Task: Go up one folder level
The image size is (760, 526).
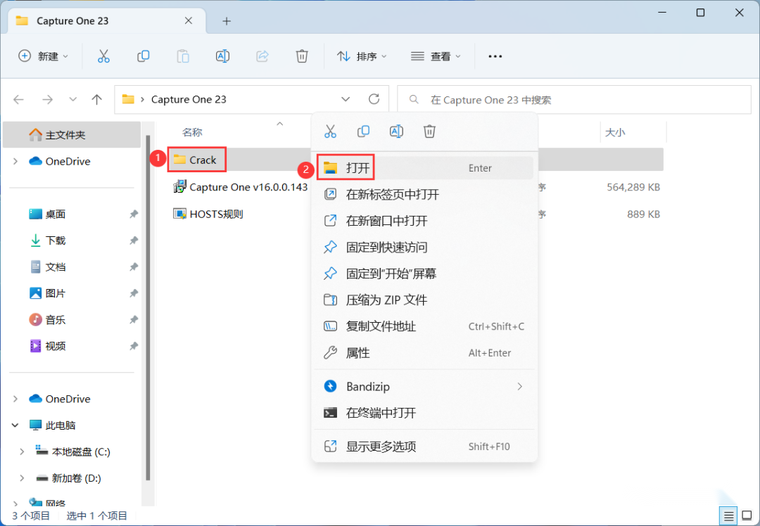Action: [x=97, y=99]
